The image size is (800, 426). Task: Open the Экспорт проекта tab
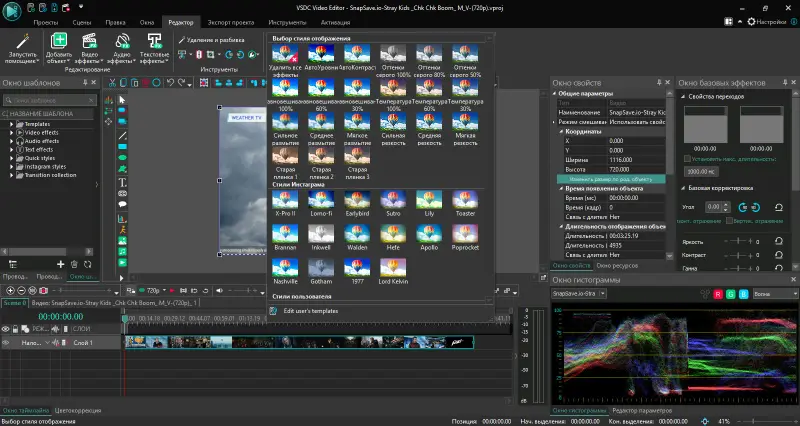[231, 22]
